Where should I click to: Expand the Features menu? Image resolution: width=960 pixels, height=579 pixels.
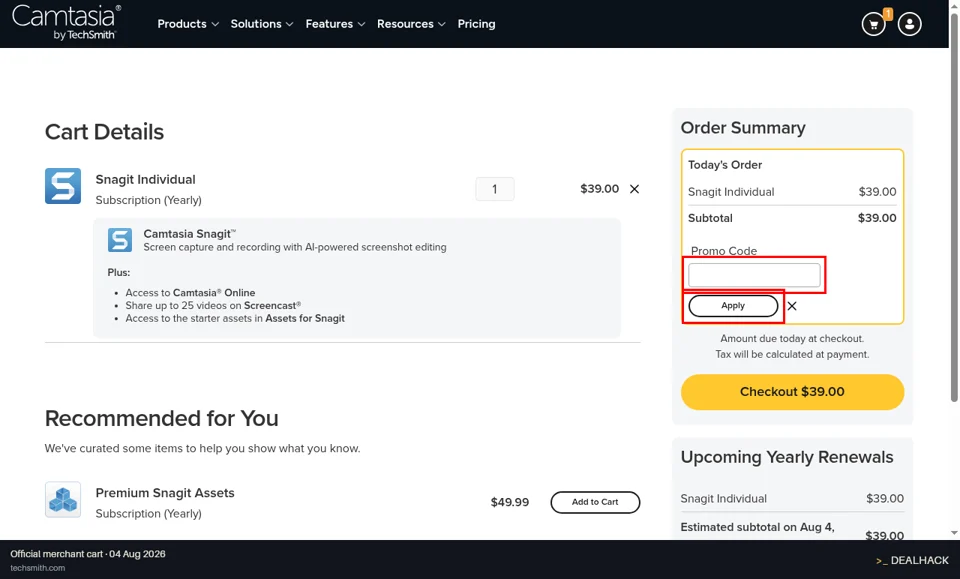pos(335,24)
